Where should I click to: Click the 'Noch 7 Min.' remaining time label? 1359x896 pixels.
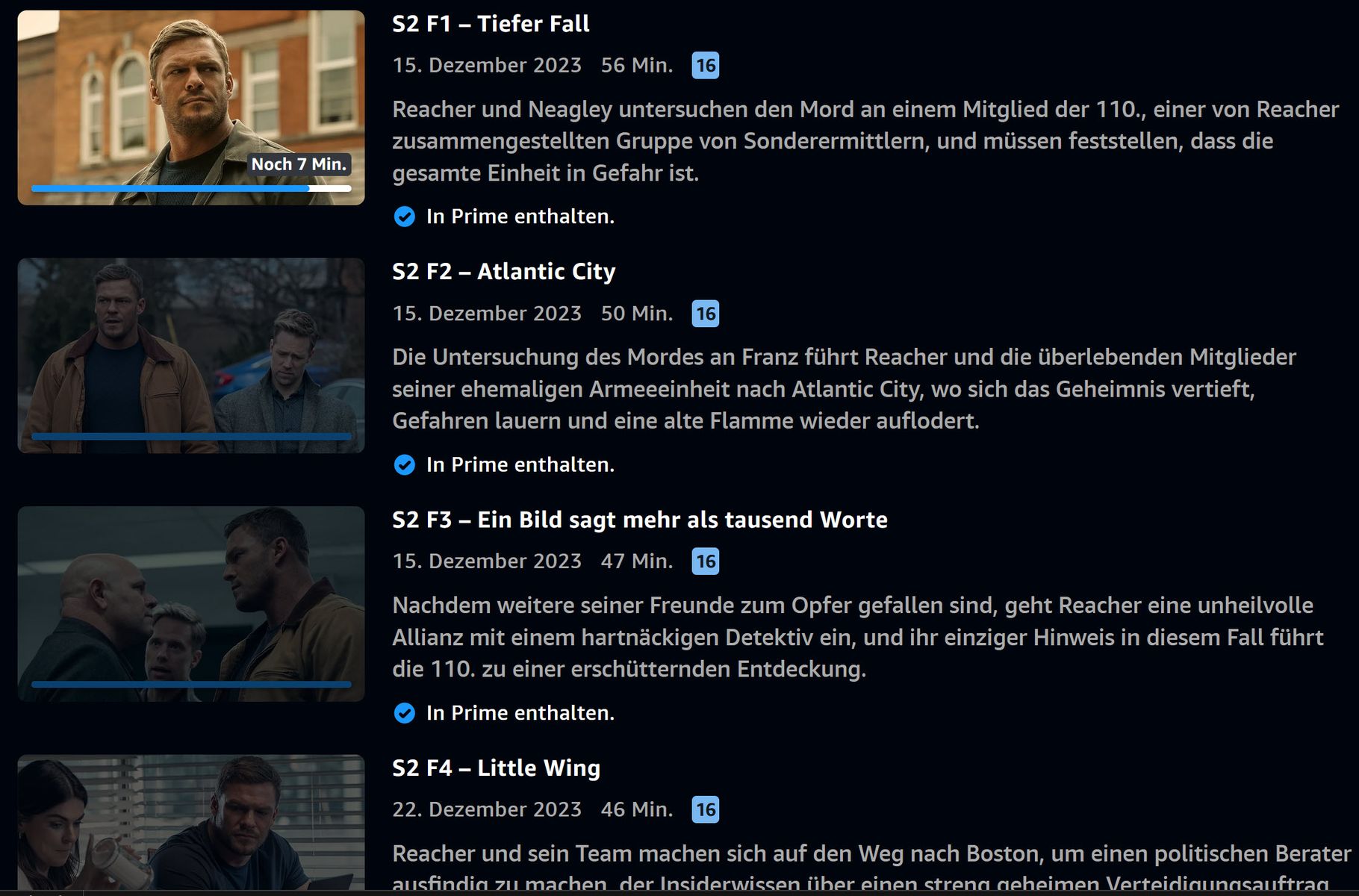tap(299, 164)
